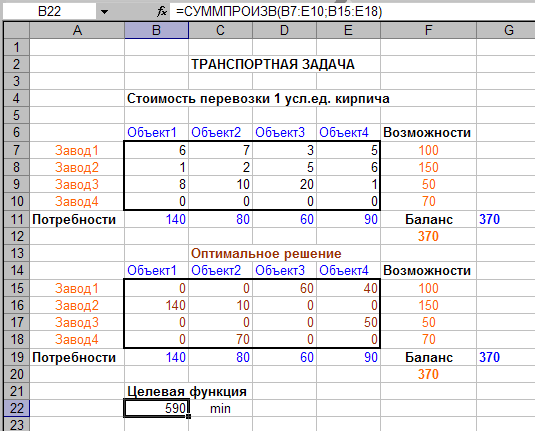This screenshot has width=535, height=431.
Task: Select column C header
Action: tap(220, 30)
